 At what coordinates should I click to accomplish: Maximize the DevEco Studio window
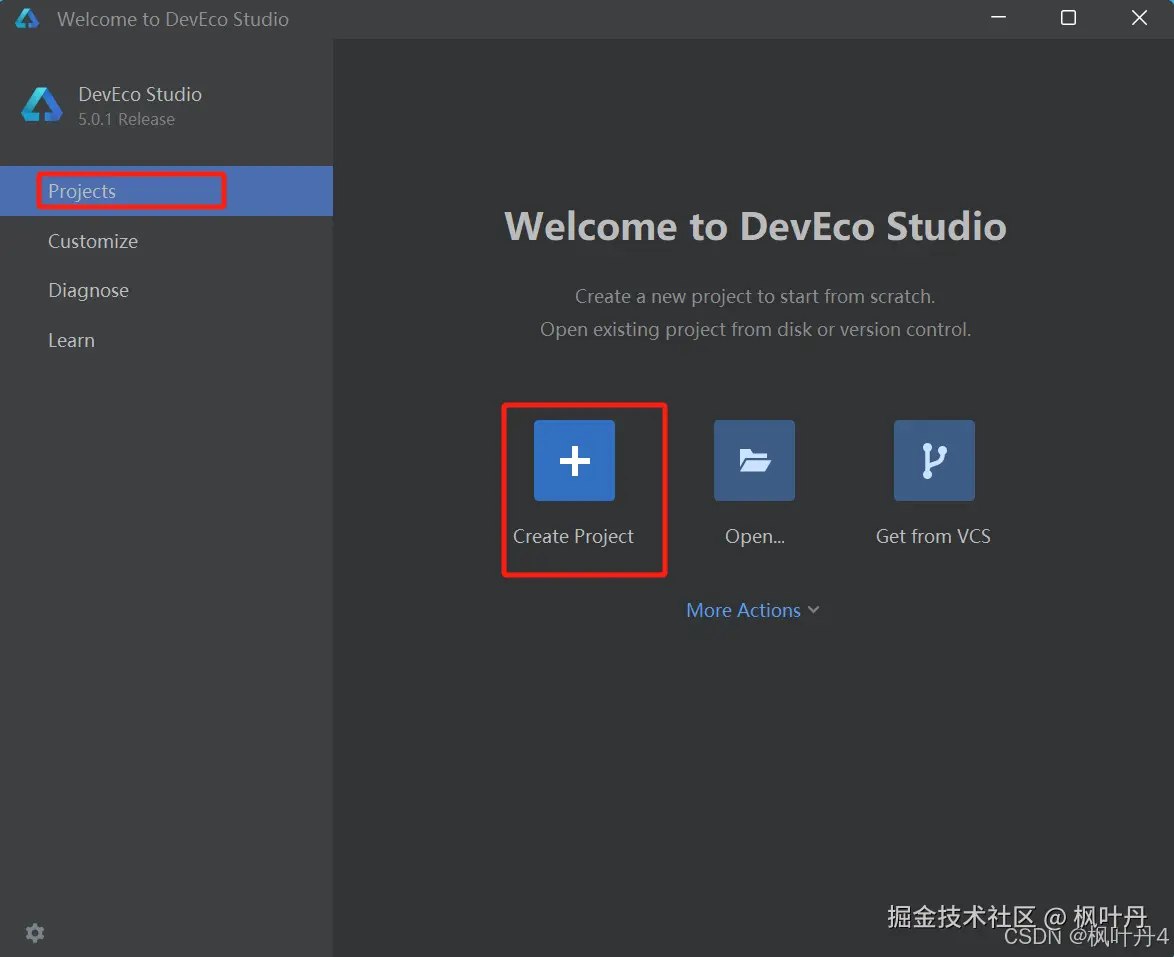[1068, 18]
